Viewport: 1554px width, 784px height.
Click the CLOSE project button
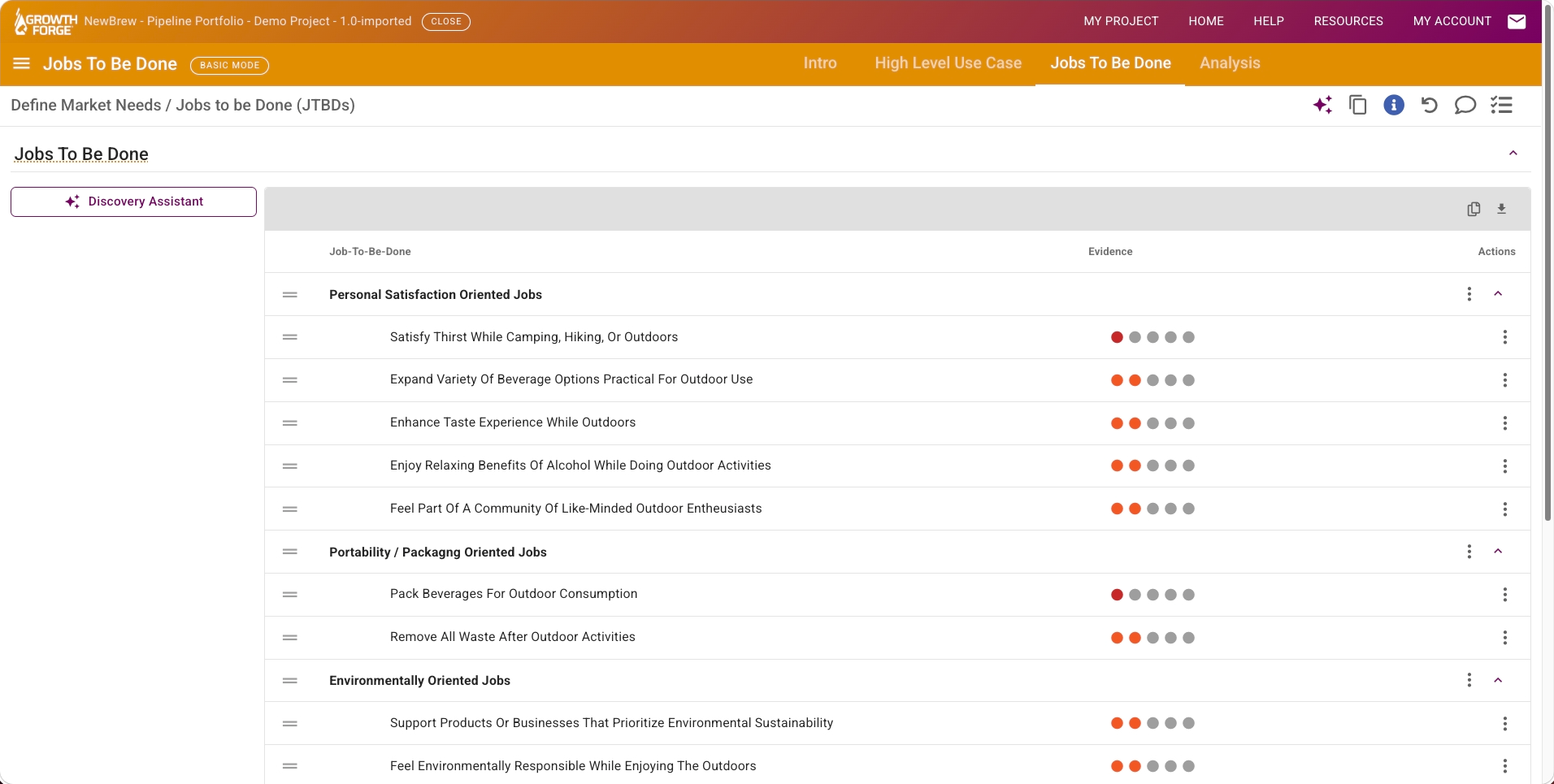[x=446, y=22]
